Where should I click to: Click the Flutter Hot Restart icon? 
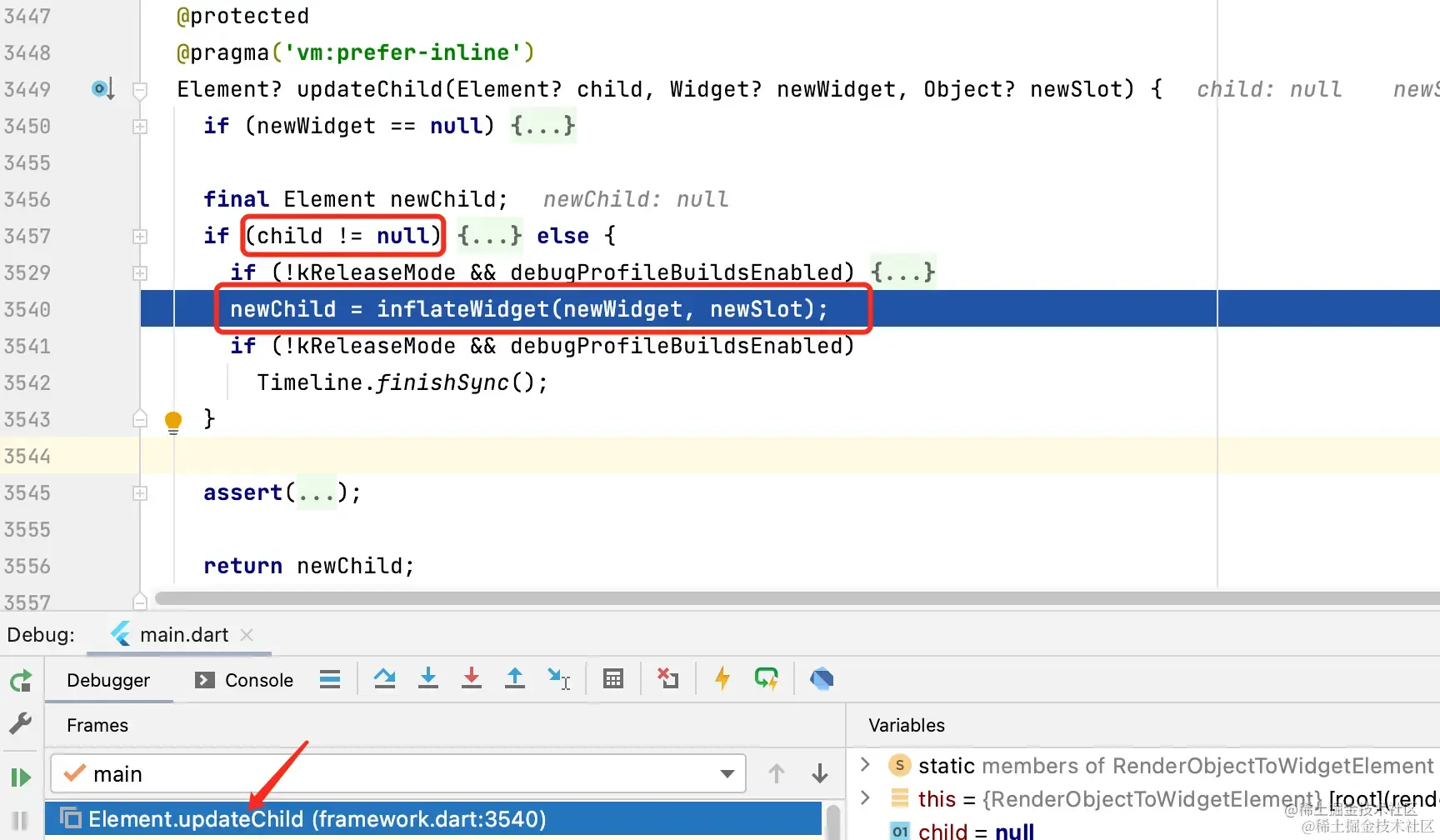(x=766, y=678)
